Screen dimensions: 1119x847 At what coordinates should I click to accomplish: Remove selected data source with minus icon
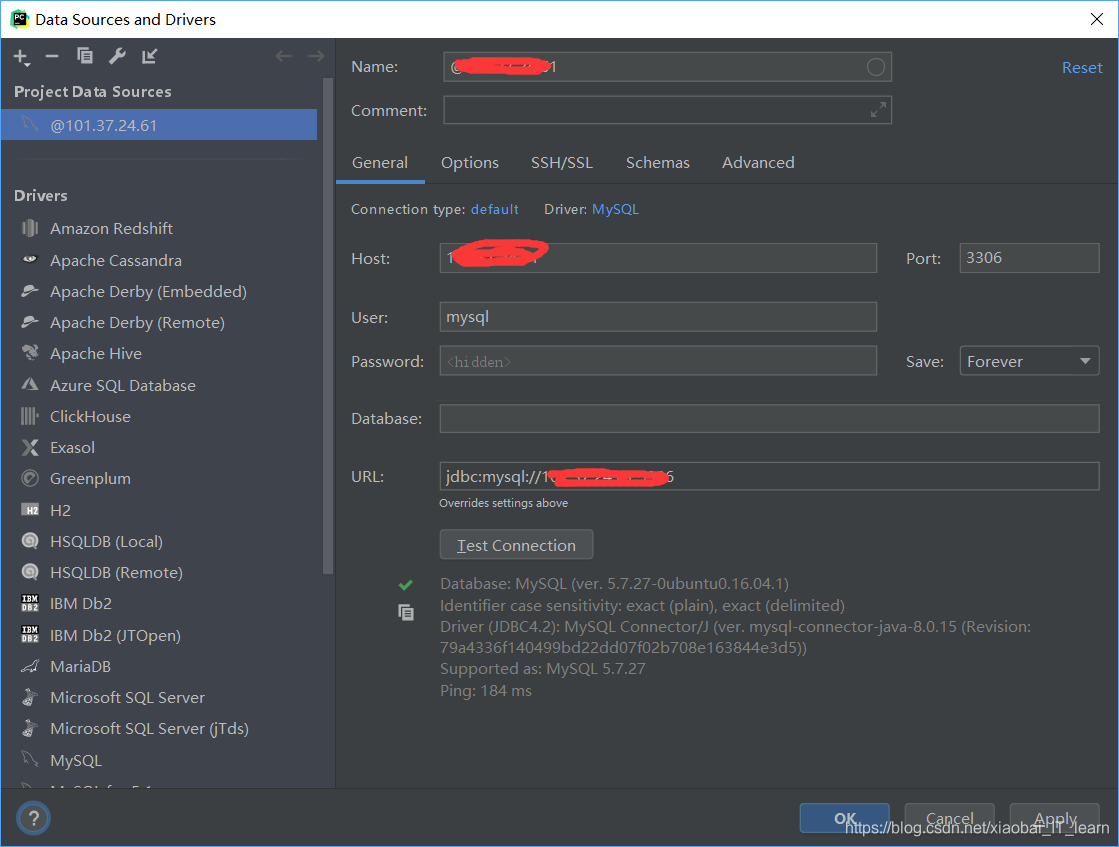click(52, 56)
